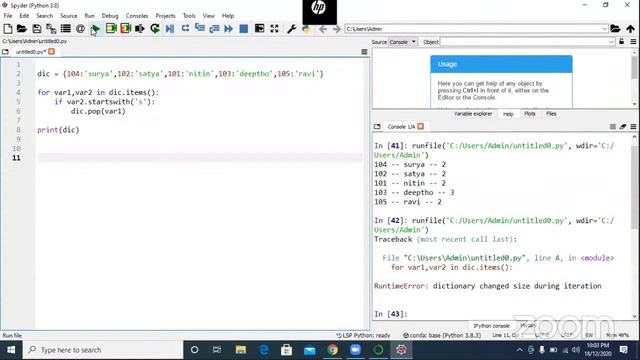Viewport: 640px width, 360px height.
Task: Save the current file
Action: tap(37, 29)
